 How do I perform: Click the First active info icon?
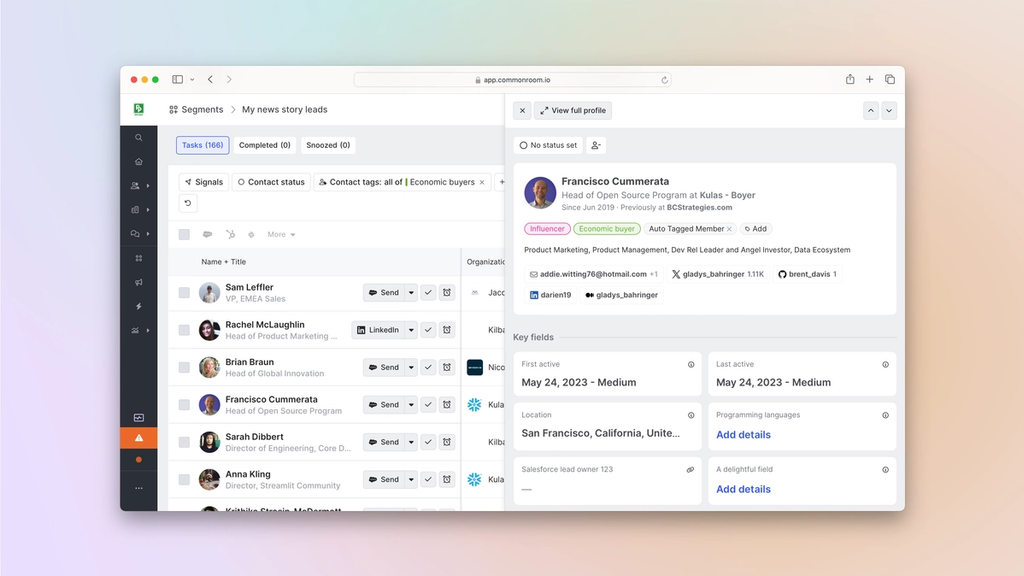691,364
